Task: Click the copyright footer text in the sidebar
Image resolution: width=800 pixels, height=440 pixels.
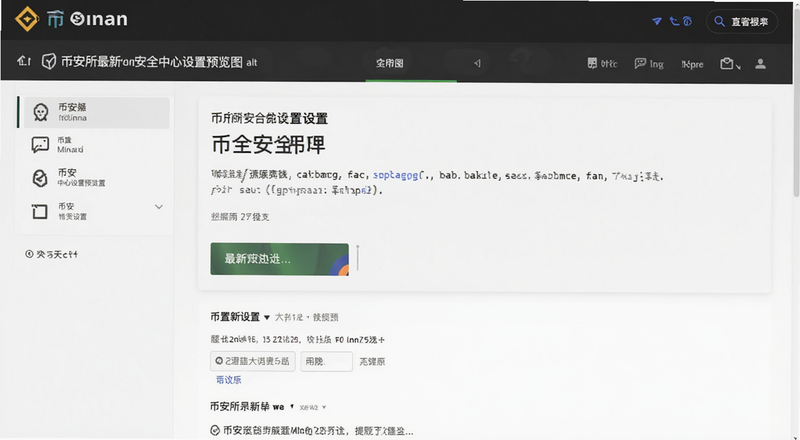Action: tap(52, 254)
